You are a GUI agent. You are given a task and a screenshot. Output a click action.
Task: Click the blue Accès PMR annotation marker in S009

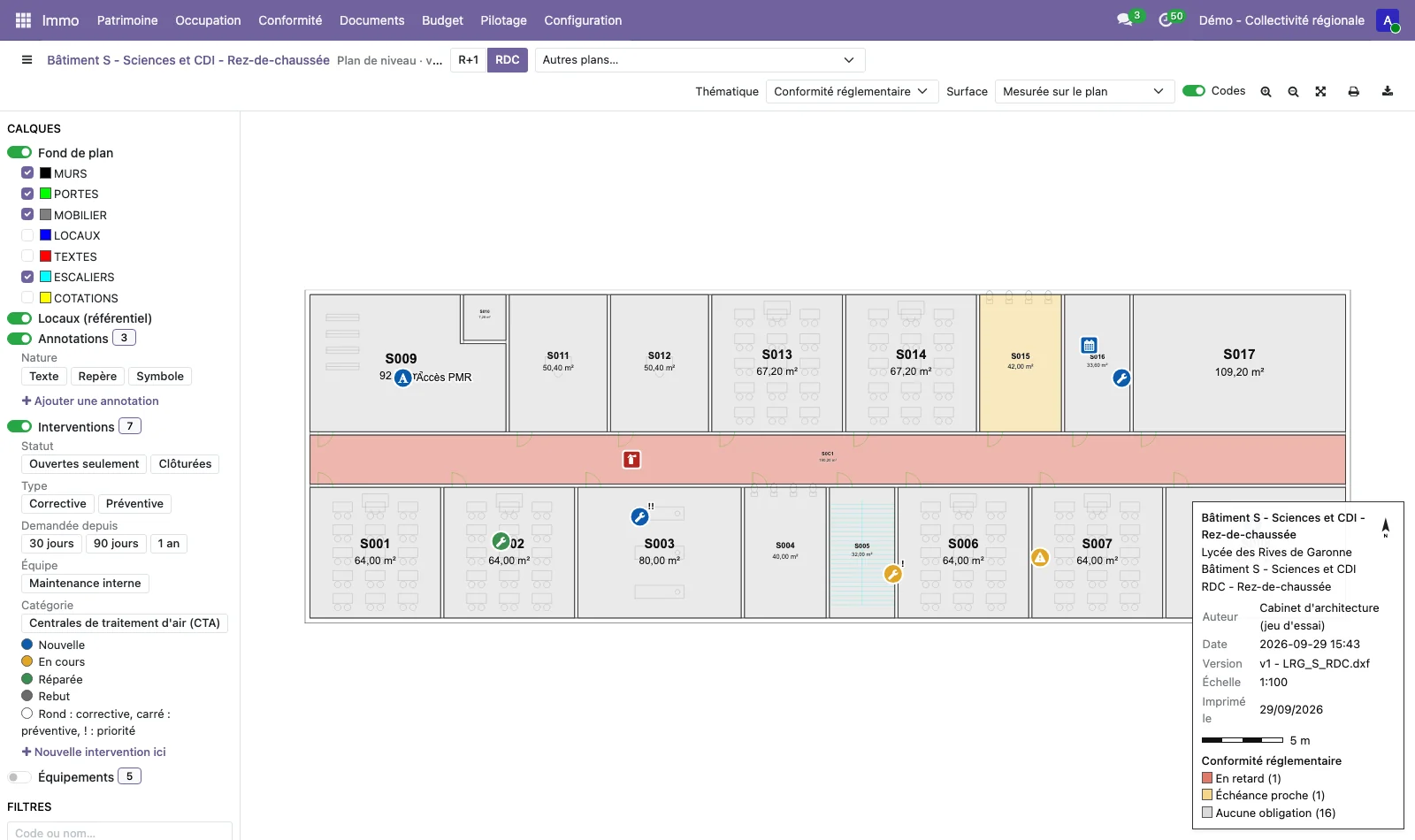[x=403, y=378]
